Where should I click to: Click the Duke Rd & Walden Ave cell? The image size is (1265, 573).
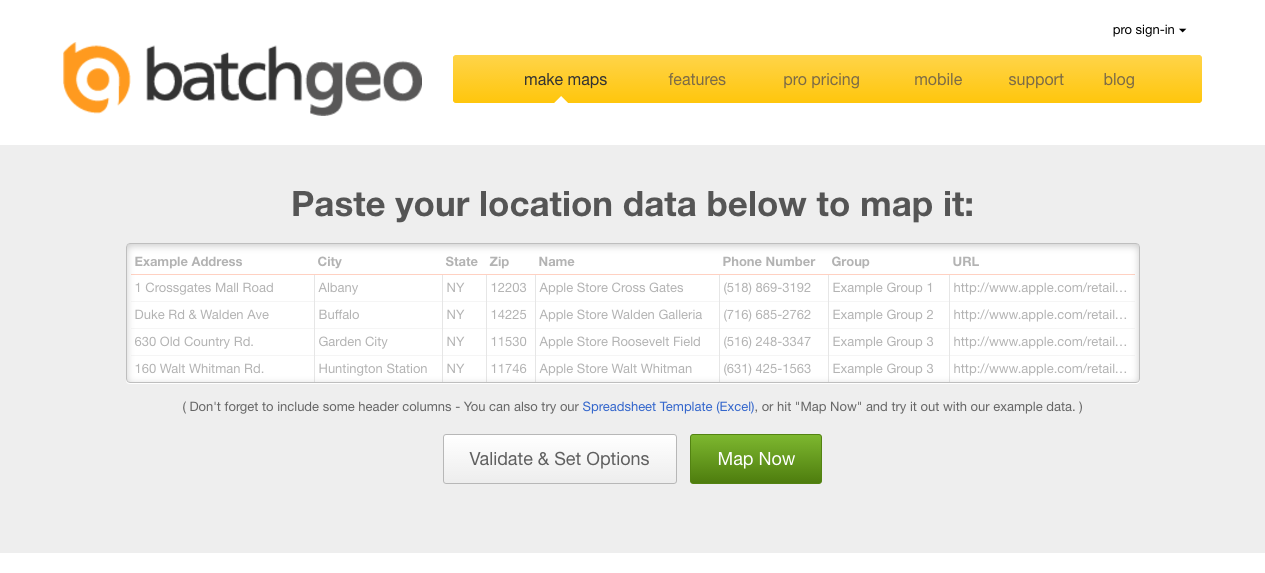click(223, 315)
